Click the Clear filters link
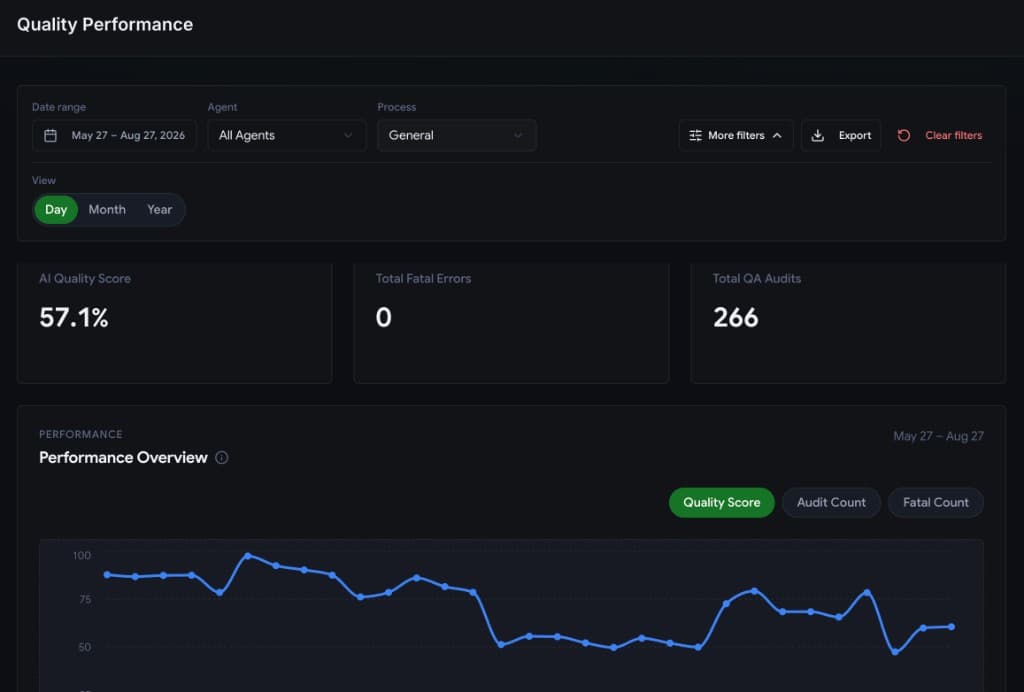This screenshot has height=692, width=1024. [x=953, y=135]
